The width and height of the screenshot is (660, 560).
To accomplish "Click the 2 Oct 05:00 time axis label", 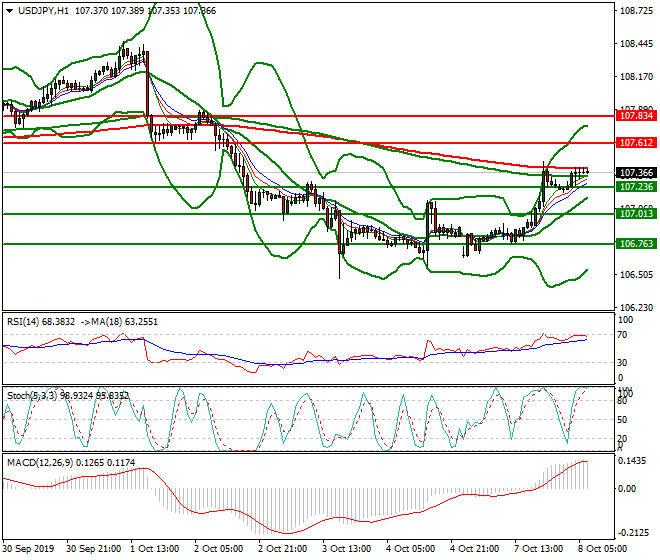I will pos(220,549).
